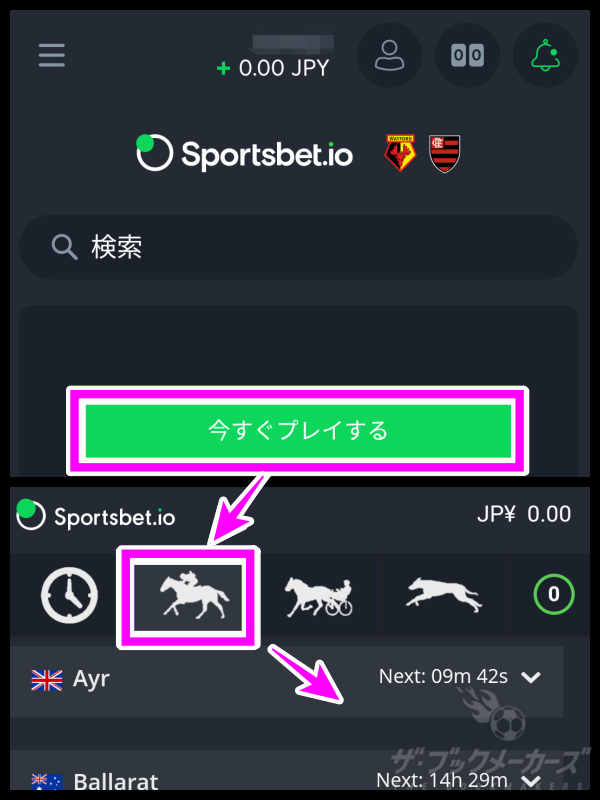This screenshot has height=800, width=600.
Task: Select the horse racing jockey icon
Action: (188, 596)
